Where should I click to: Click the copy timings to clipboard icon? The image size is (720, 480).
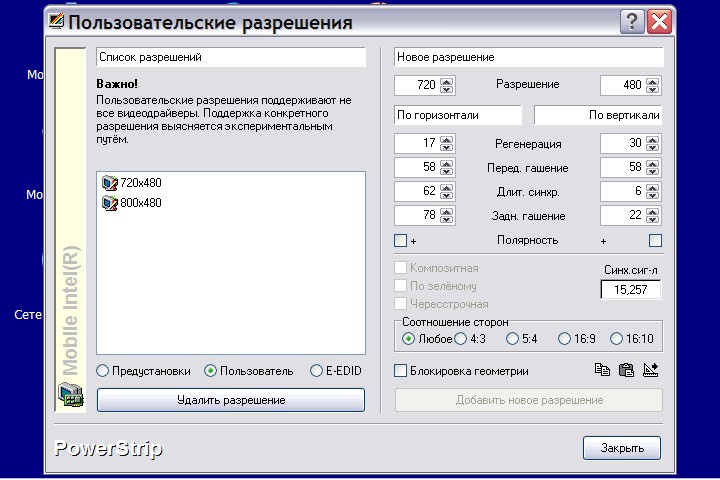pyautogui.click(x=602, y=370)
